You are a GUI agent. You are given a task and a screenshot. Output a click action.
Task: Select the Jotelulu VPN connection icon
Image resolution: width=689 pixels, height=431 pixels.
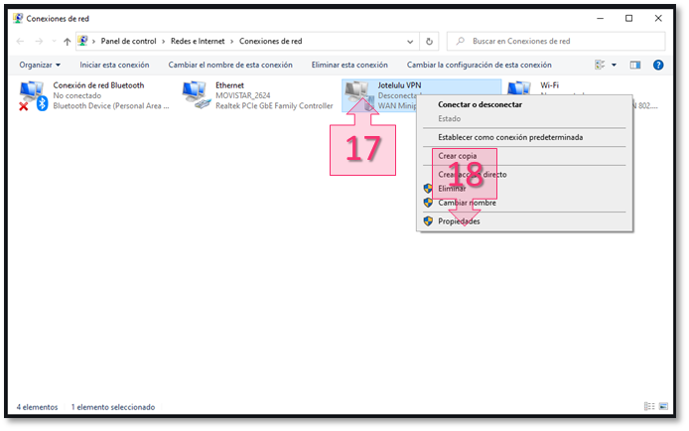(359, 94)
